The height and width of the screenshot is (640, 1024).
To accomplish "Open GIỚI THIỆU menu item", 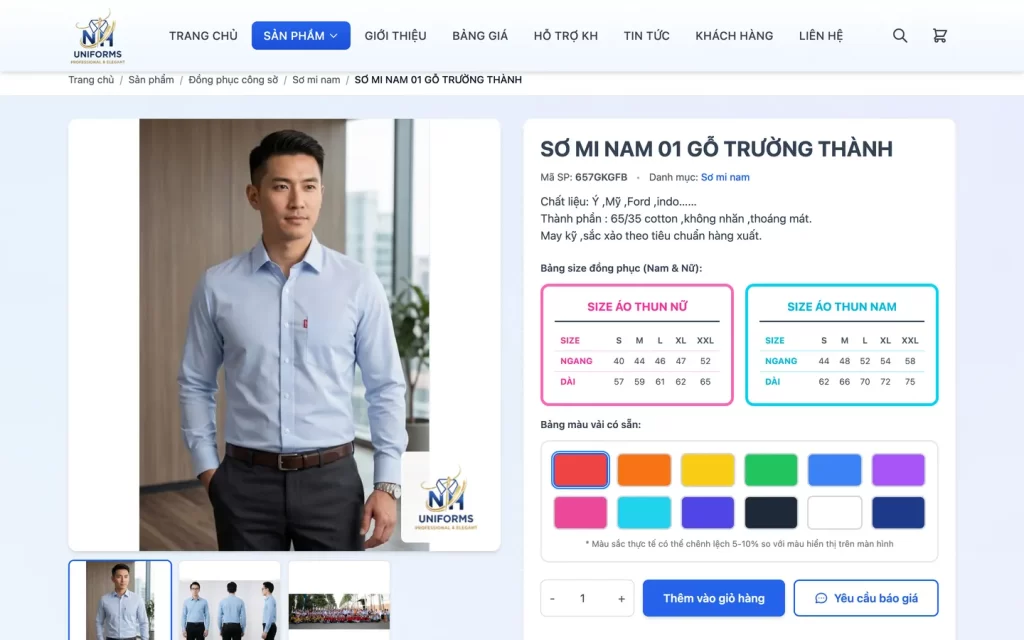I will pos(395,36).
